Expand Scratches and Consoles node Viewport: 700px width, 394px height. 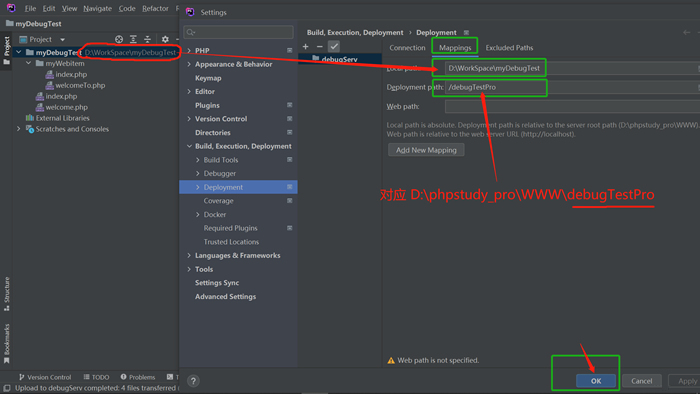(x=18, y=129)
